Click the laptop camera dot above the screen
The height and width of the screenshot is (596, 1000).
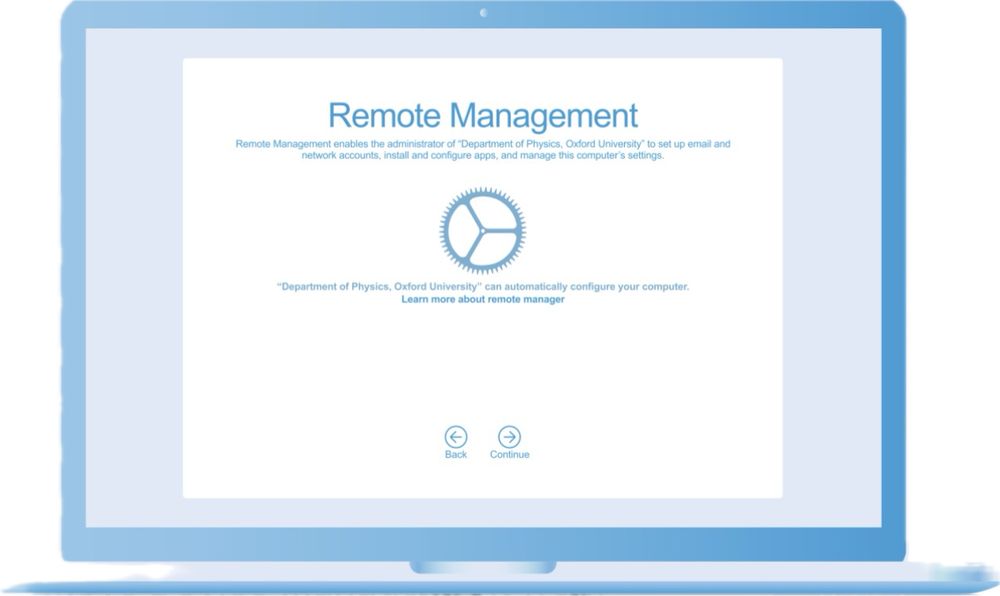tap(483, 13)
